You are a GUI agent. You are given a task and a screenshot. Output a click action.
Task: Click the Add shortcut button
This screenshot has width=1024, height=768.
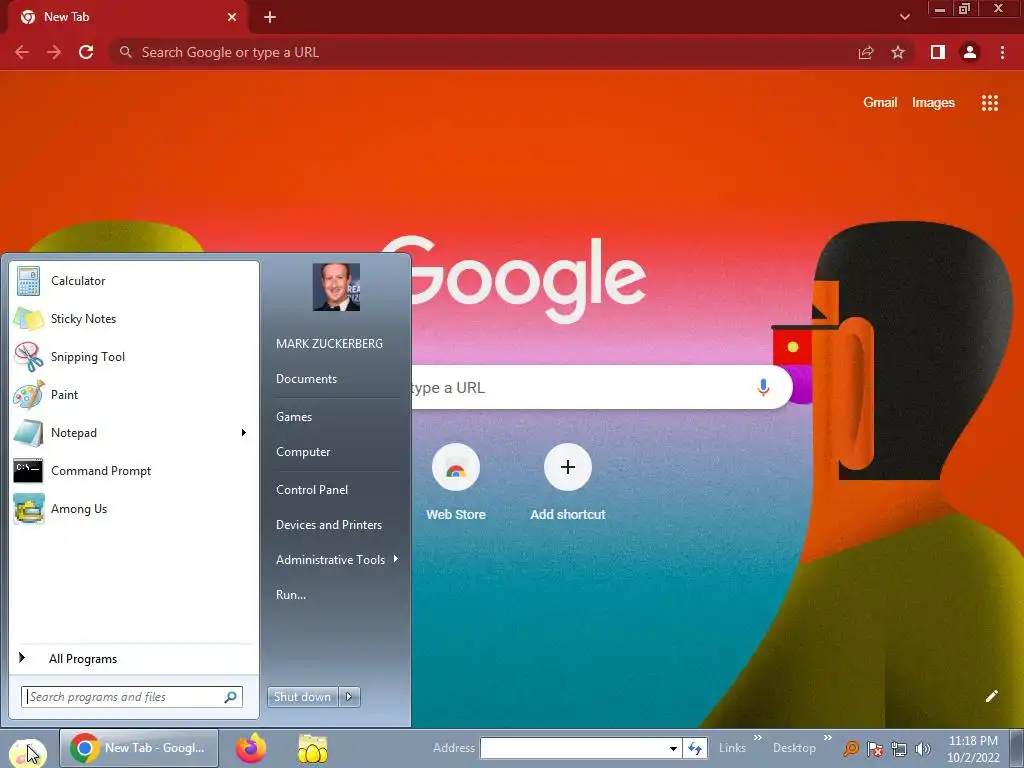568,483
